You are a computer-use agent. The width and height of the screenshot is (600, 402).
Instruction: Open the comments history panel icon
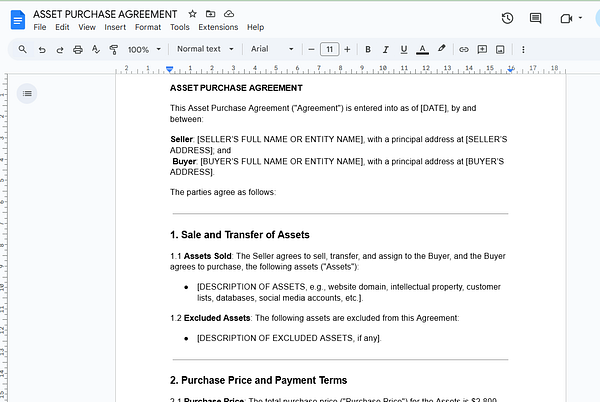pos(536,18)
